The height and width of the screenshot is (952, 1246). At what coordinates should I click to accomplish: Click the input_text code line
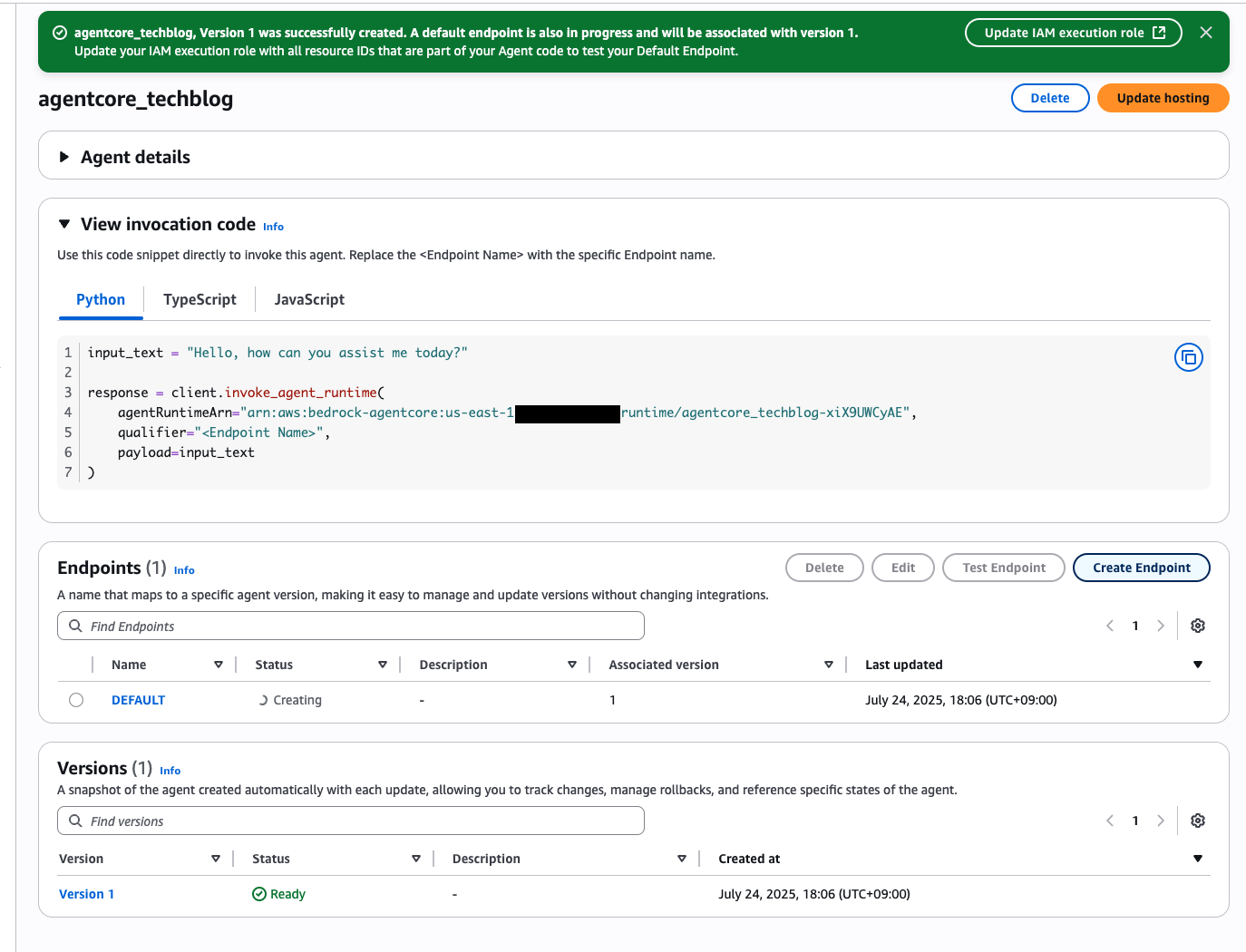point(277,353)
